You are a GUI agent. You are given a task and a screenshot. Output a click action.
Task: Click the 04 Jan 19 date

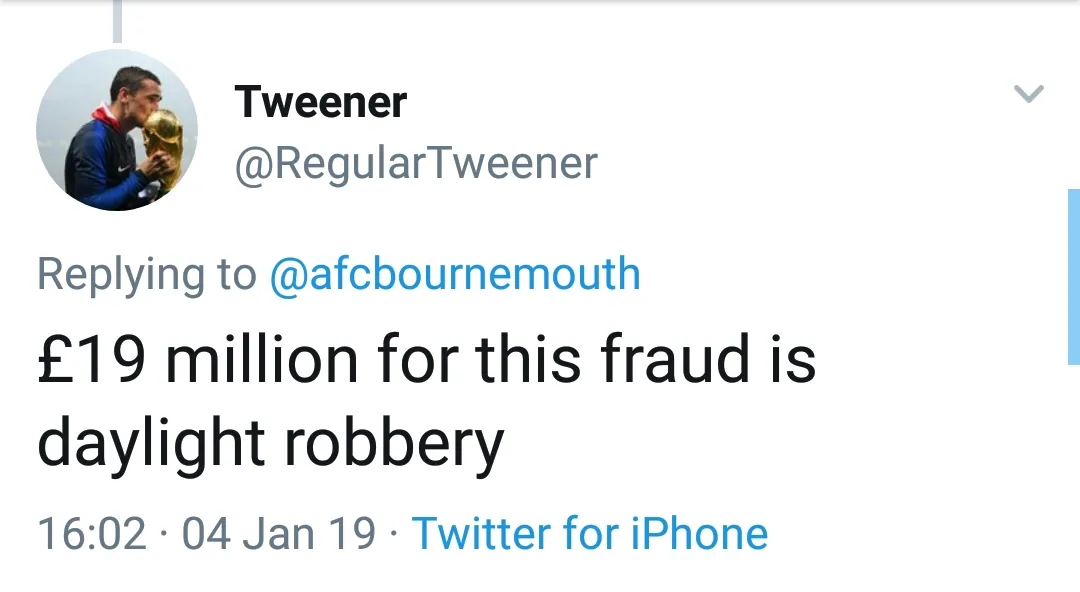pyautogui.click(x=279, y=533)
